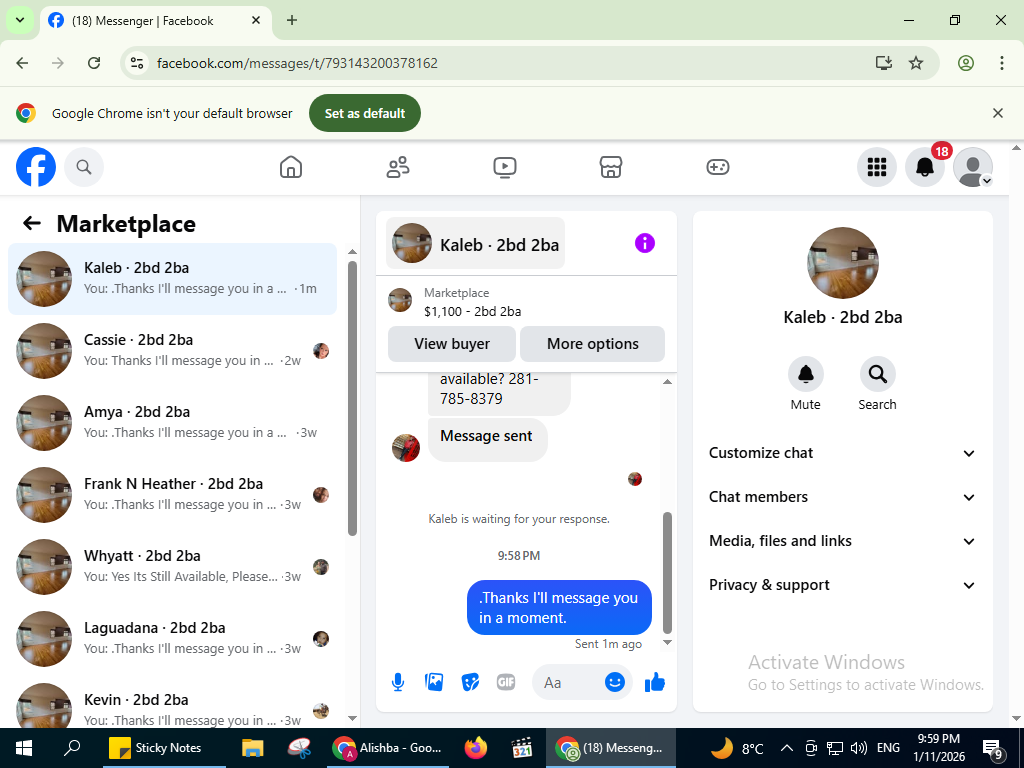Reload the page
This screenshot has height=768, width=1024.
[x=94, y=63]
